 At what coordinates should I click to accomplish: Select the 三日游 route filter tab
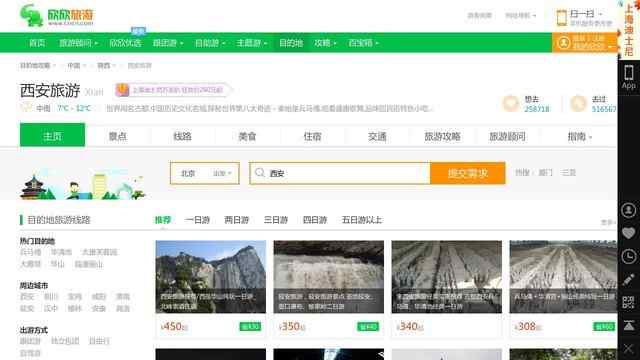coord(276,220)
